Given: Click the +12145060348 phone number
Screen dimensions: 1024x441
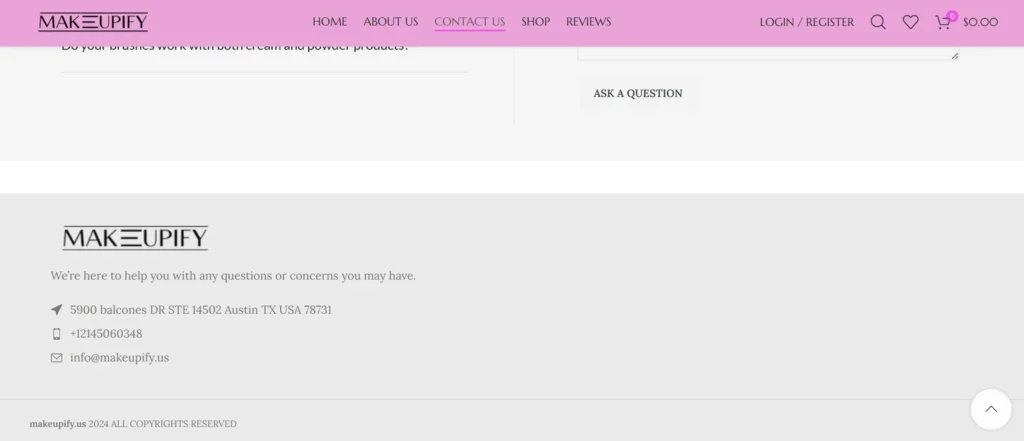Looking at the screenshot, I should click(106, 334).
